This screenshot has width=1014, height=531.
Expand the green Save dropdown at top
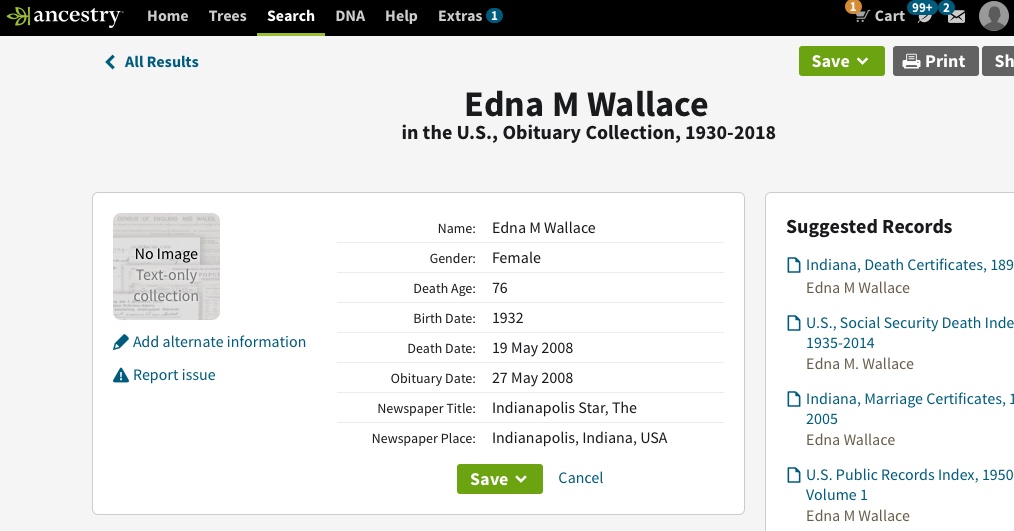(x=841, y=61)
